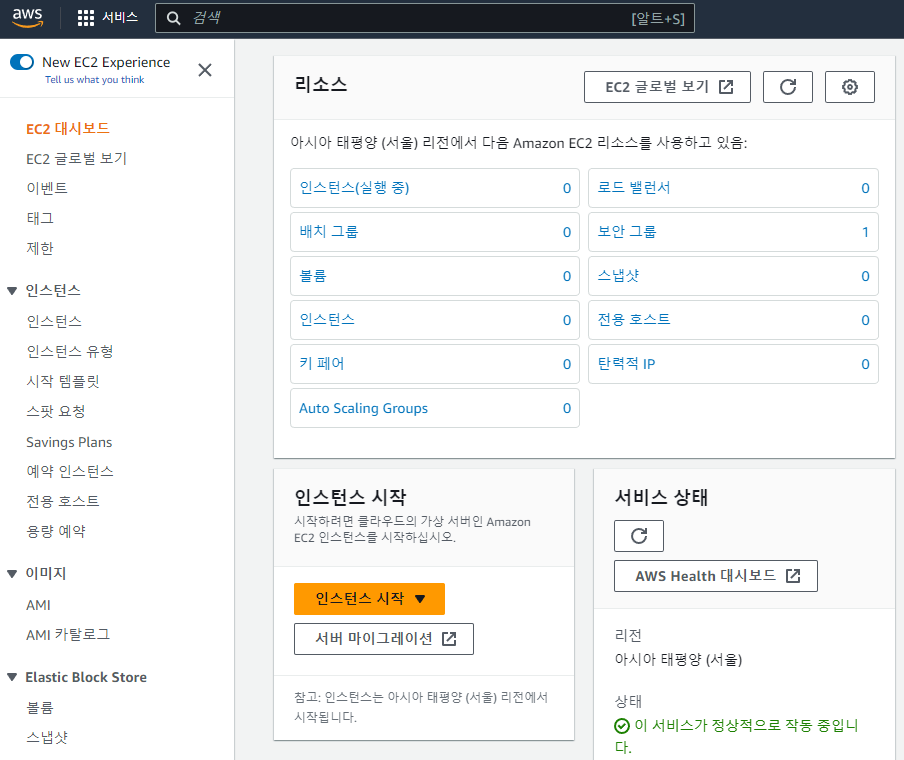Open 보안 그룹 resource link
This screenshot has width=904, height=760.
(627, 232)
